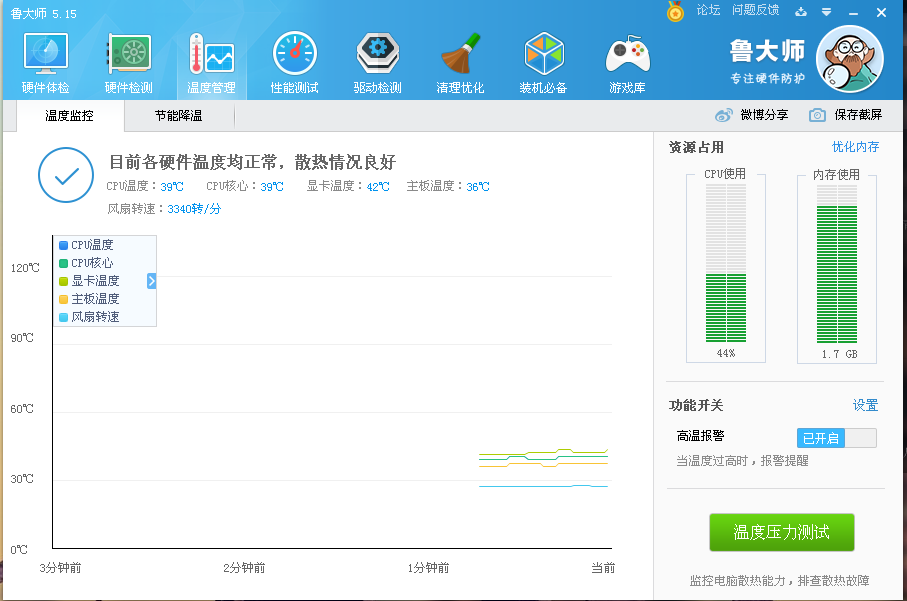This screenshot has width=907, height=601.
Task: Click the 1.7 GB memory value
Action: [839, 354]
